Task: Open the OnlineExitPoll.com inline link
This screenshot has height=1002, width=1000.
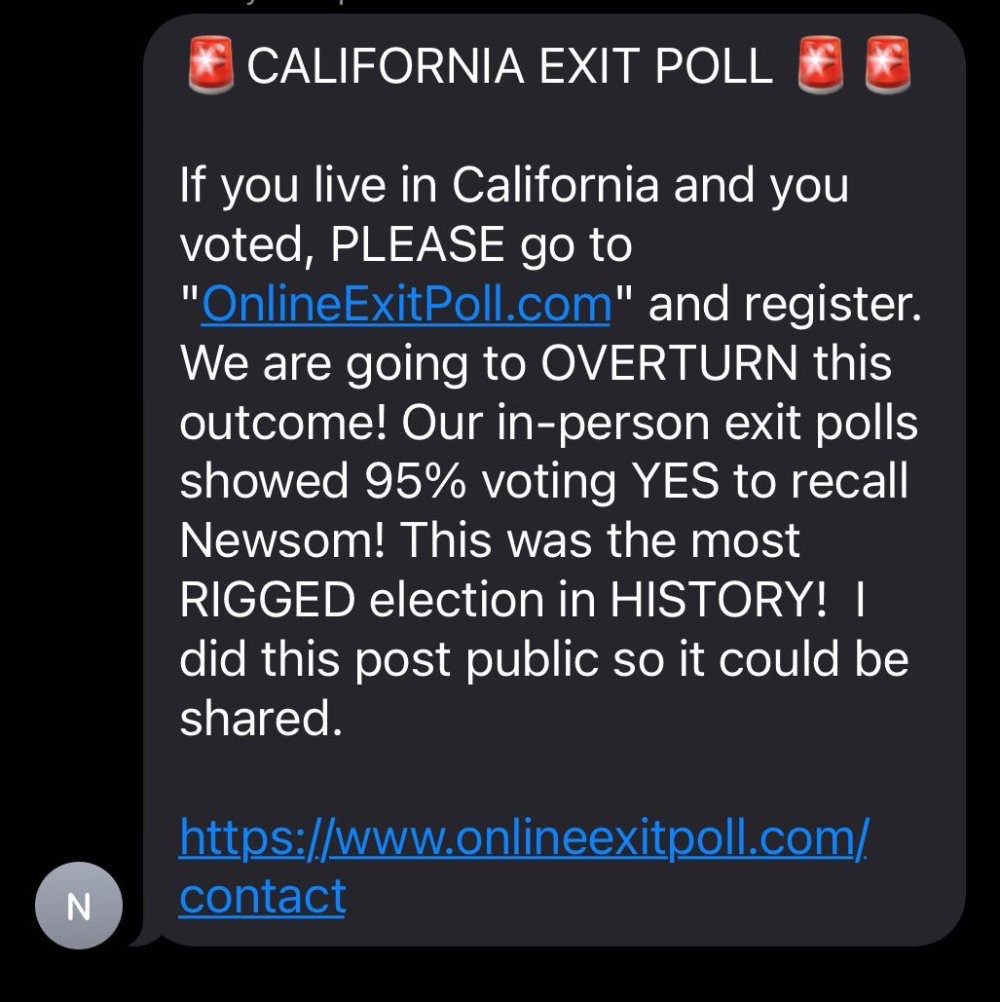Action: 405,303
